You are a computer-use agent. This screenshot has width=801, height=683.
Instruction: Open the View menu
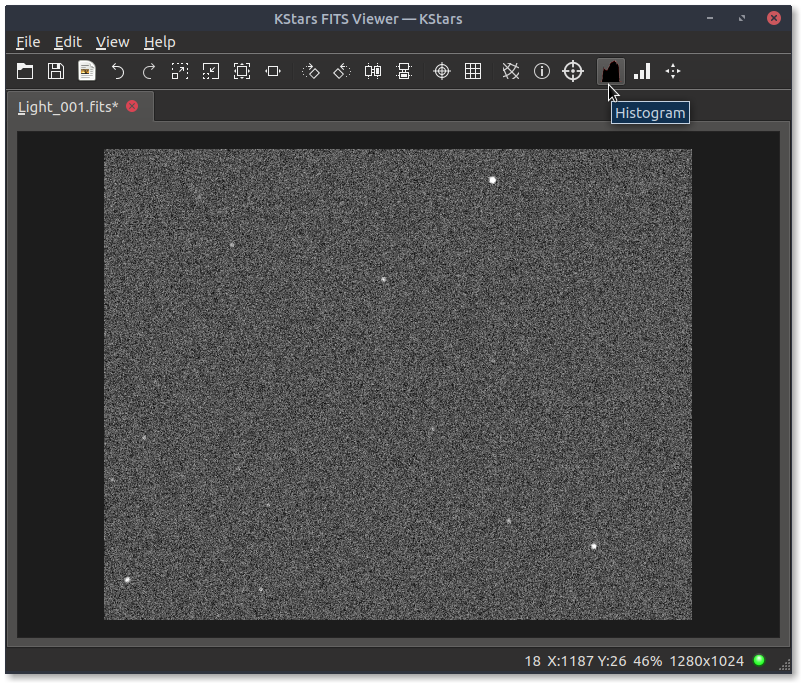[112, 41]
